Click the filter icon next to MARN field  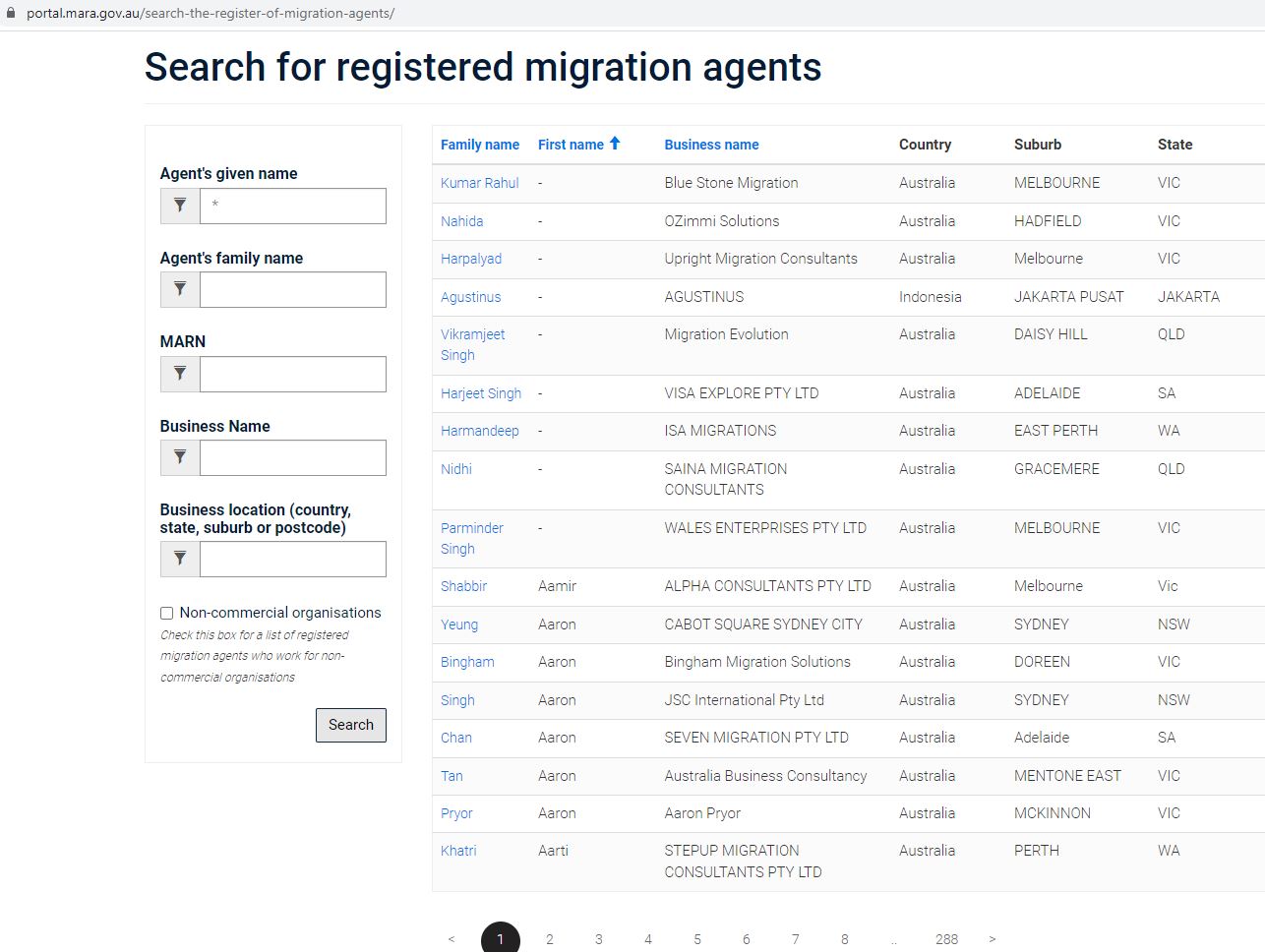pos(180,374)
